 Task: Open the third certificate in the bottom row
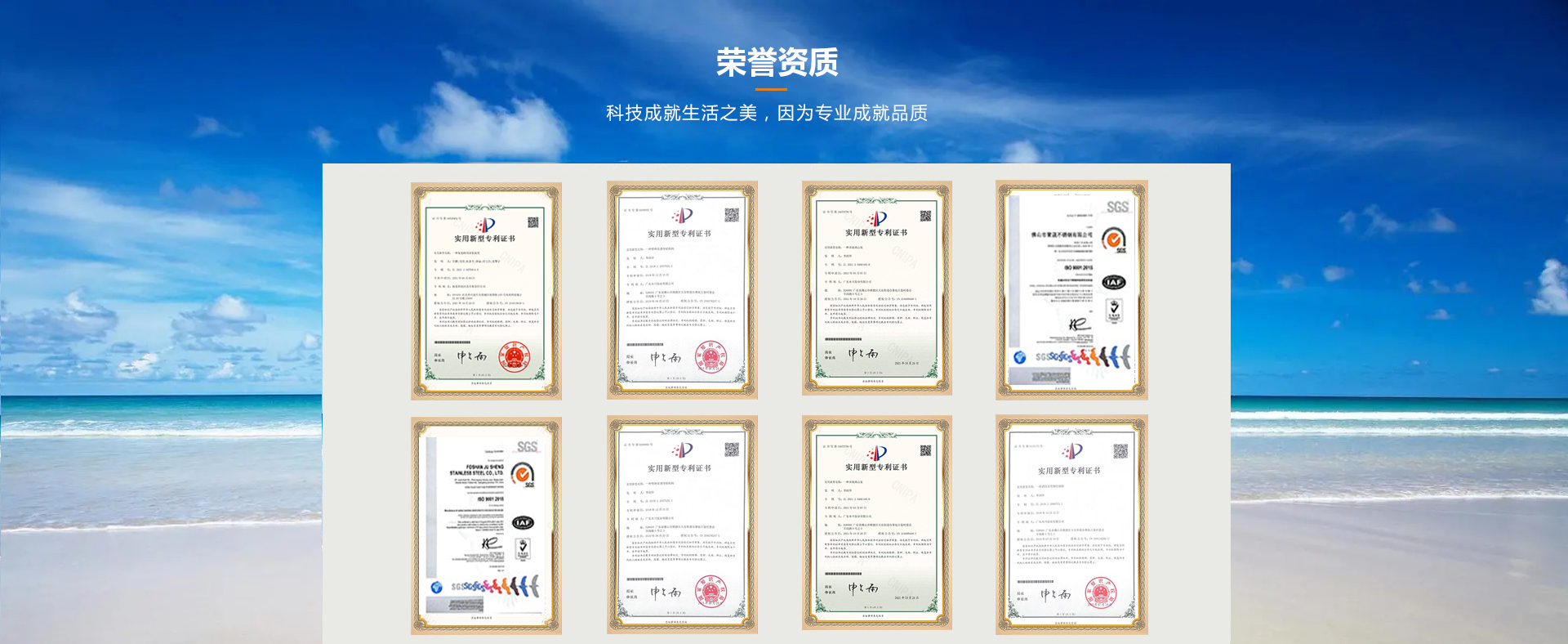pyautogui.click(x=876, y=523)
